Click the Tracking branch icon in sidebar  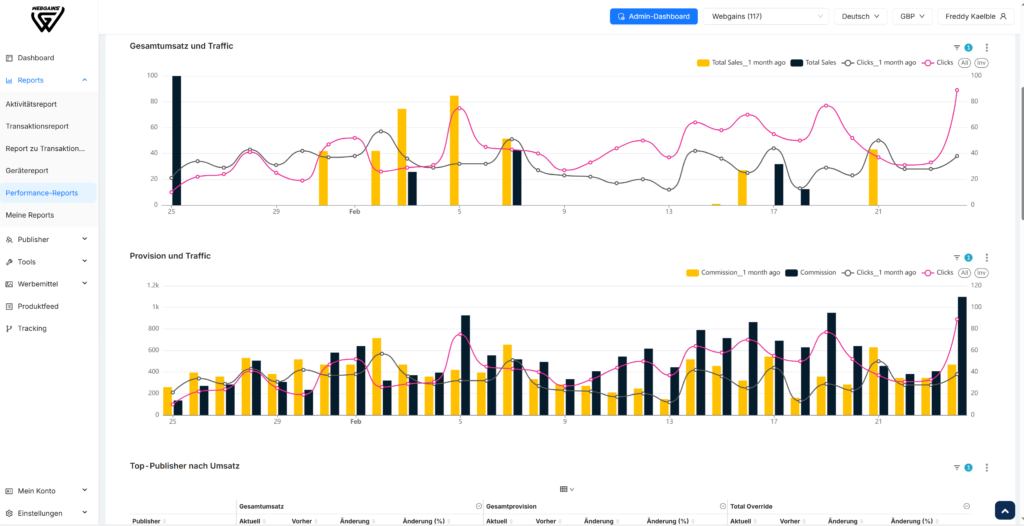9,329
